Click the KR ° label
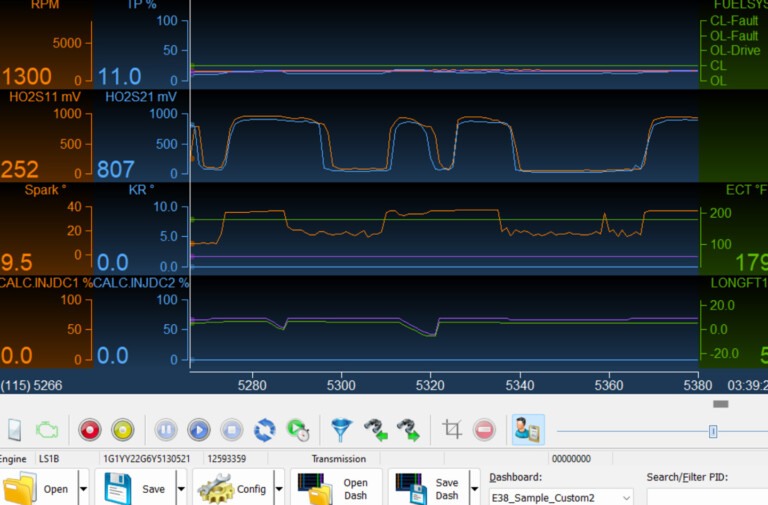The height and width of the screenshot is (505, 768). point(141,190)
